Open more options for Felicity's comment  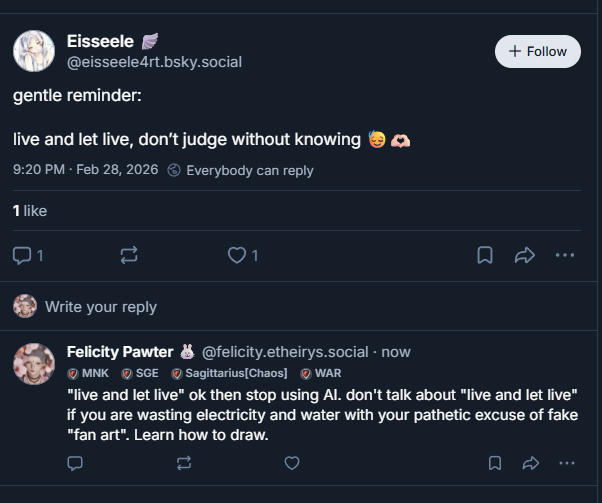567,463
